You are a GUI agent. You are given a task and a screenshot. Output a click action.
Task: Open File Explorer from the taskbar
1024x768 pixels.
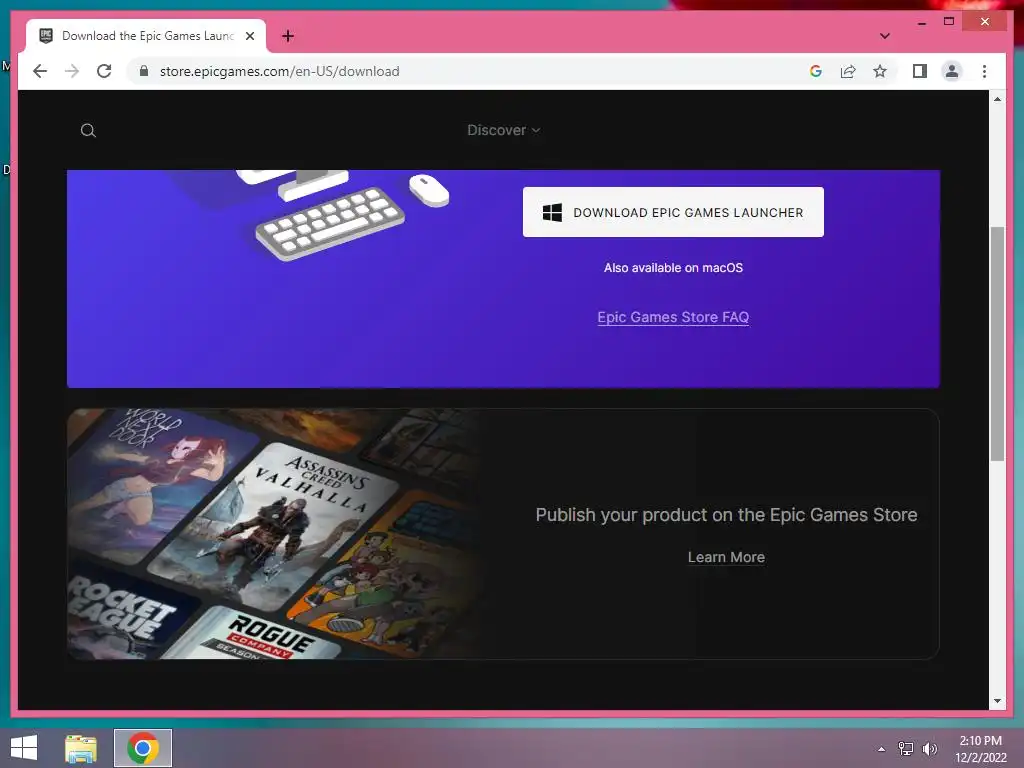[x=81, y=748]
